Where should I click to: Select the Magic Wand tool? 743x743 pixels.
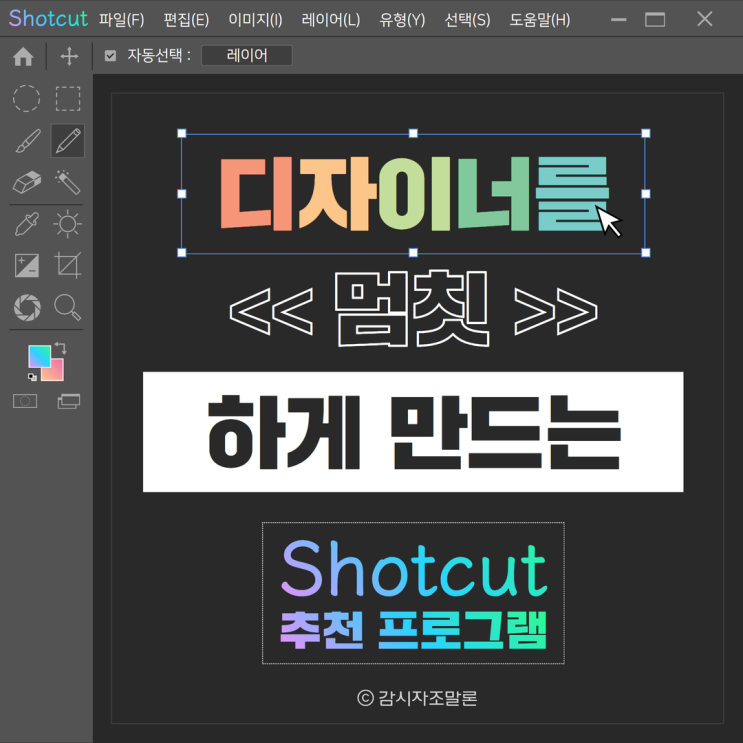tap(68, 182)
